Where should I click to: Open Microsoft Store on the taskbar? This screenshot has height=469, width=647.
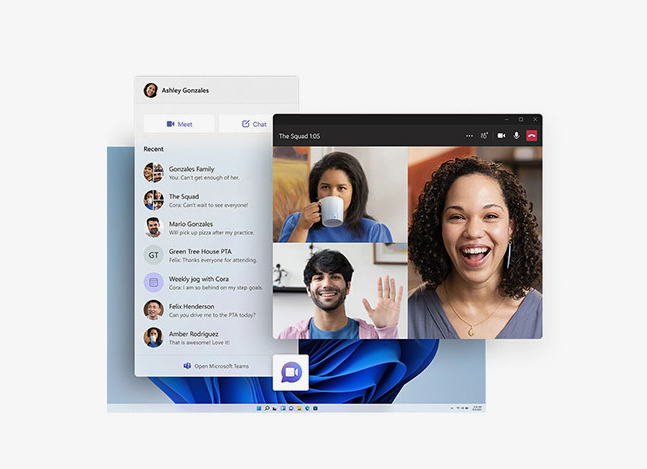[315, 408]
